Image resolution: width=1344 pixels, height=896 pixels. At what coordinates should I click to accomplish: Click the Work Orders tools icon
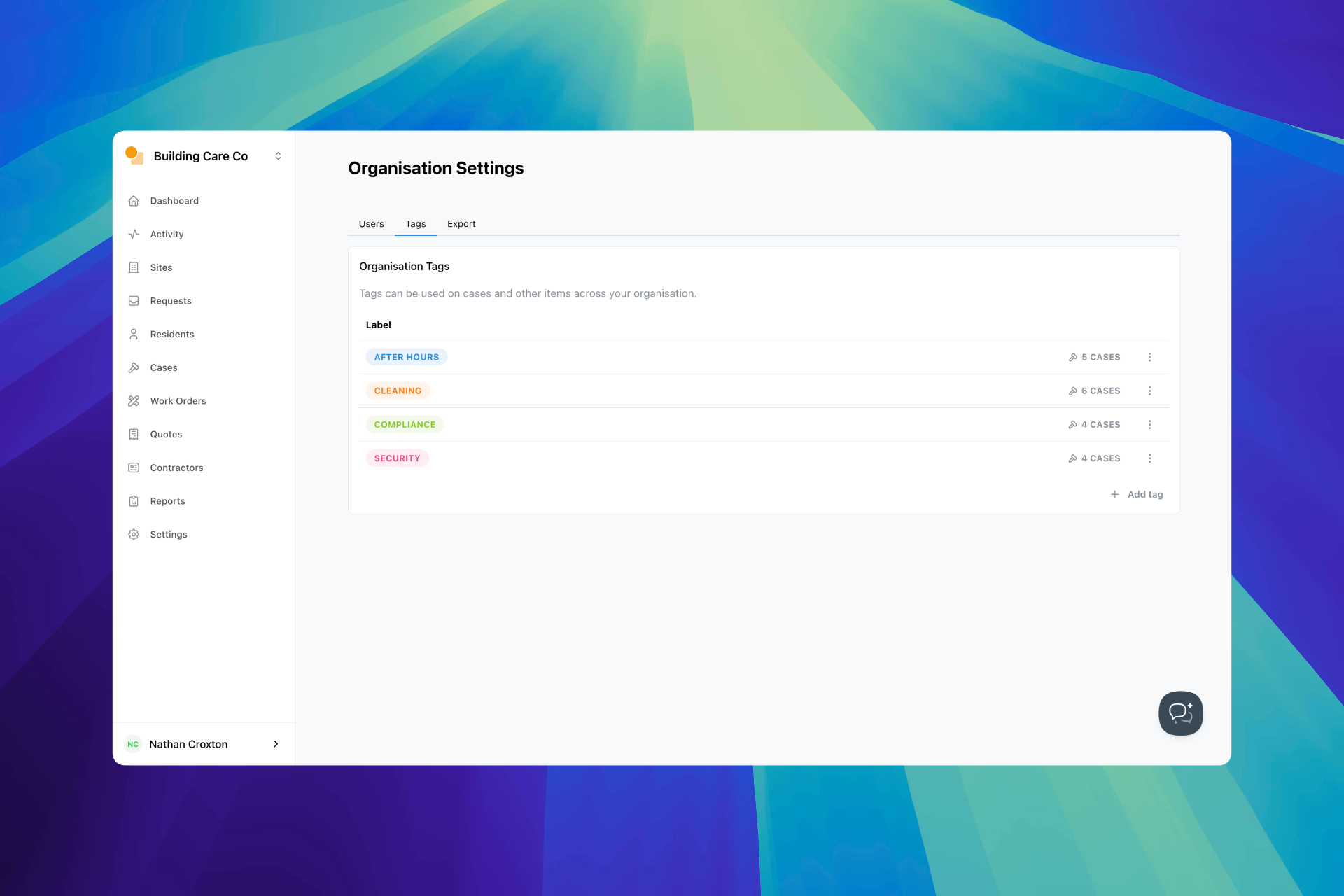point(134,401)
